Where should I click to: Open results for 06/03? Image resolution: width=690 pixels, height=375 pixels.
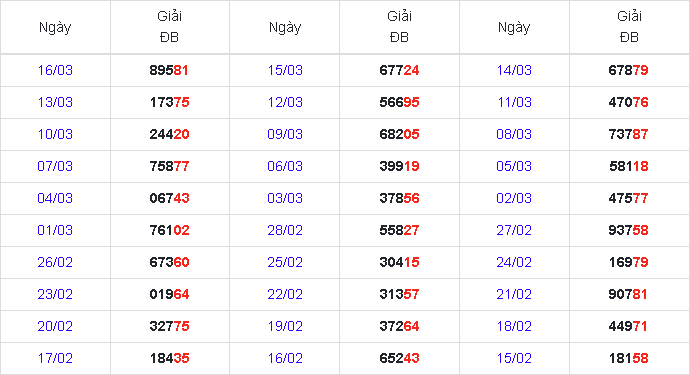[x=285, y=166]
